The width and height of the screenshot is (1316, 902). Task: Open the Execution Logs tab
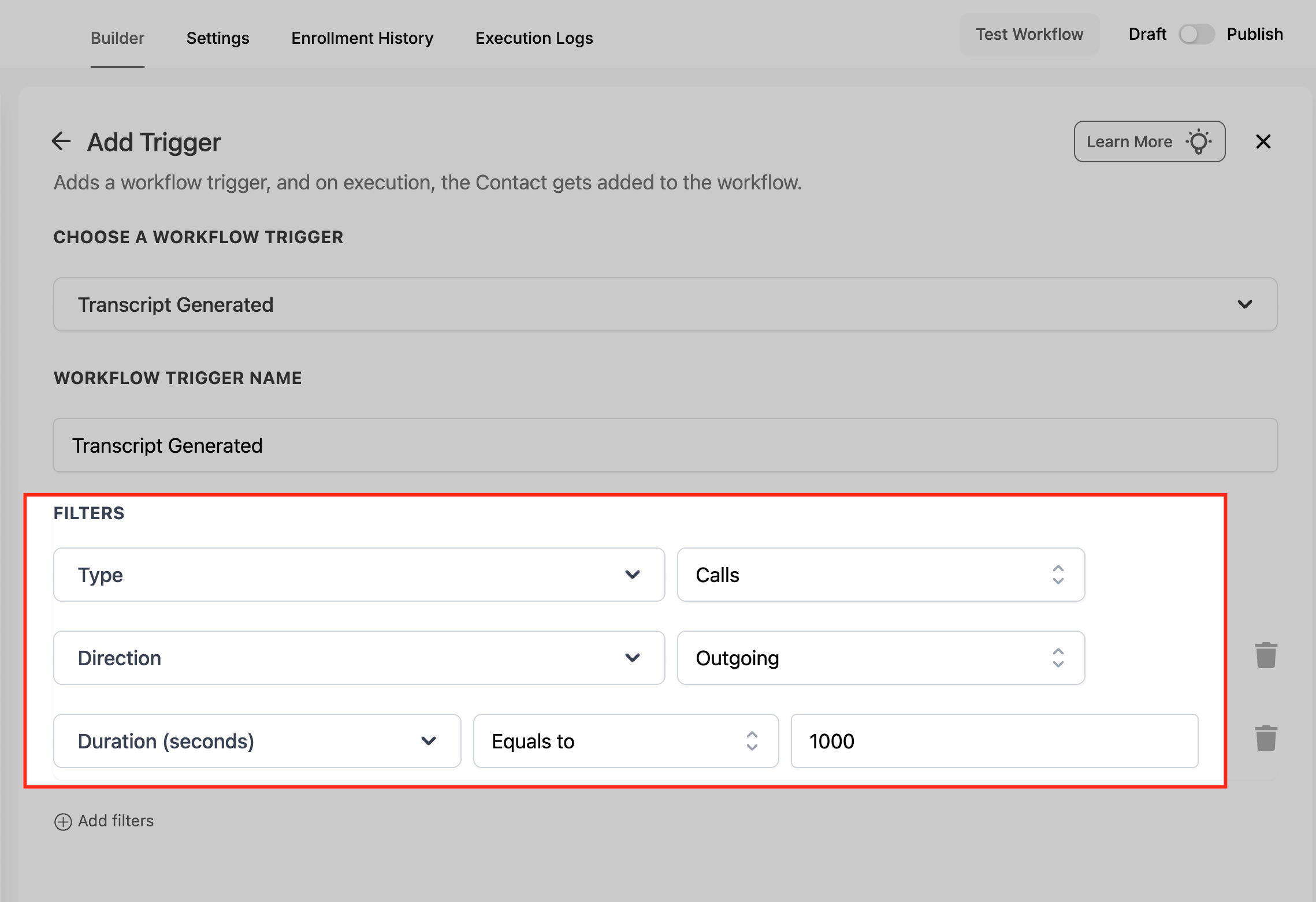click(534, 38)
